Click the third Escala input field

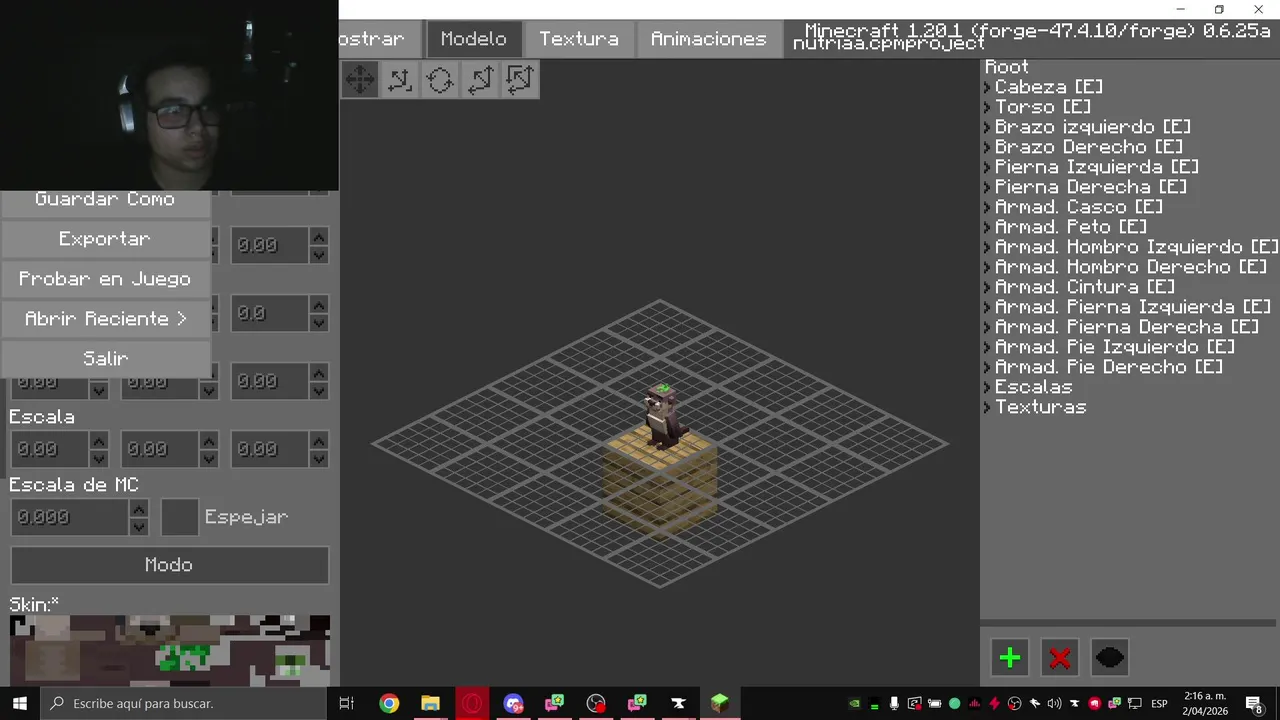270,449
